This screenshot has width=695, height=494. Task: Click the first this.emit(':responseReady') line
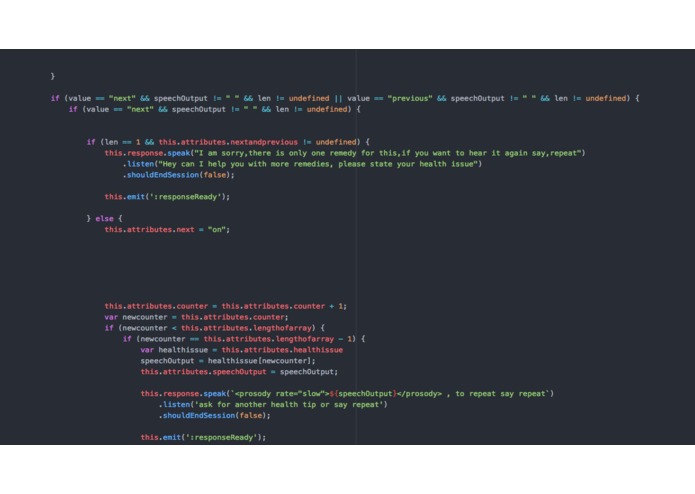click(x=167, y=197)
